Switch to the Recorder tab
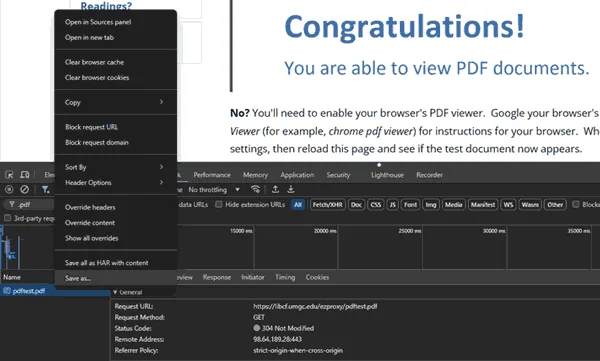 429,175
